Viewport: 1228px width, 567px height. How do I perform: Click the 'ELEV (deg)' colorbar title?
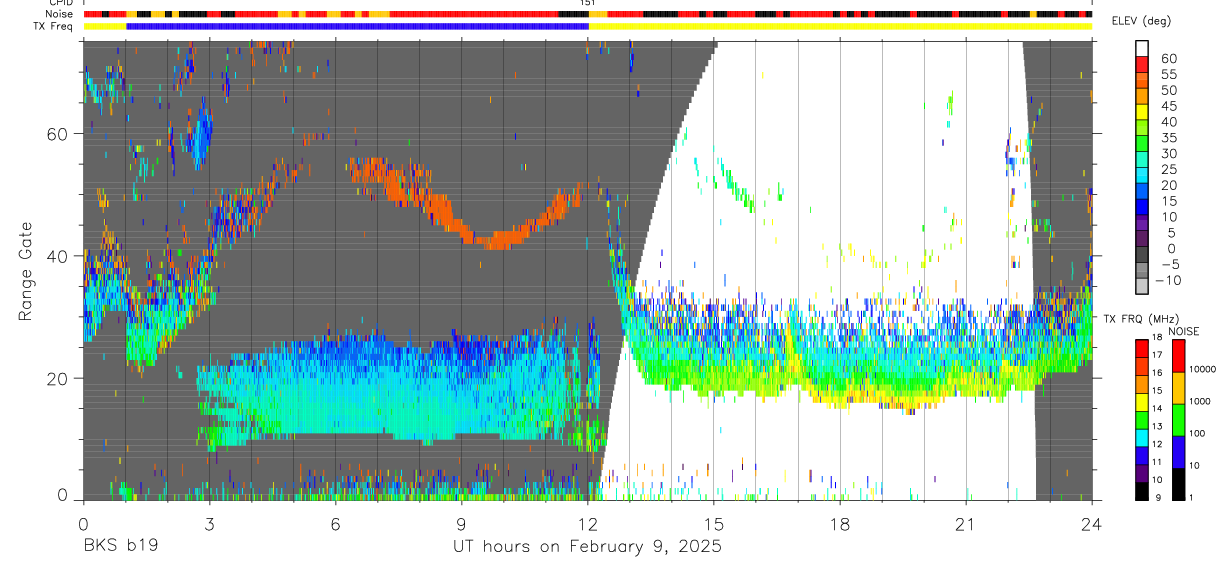click(1143, 21)
